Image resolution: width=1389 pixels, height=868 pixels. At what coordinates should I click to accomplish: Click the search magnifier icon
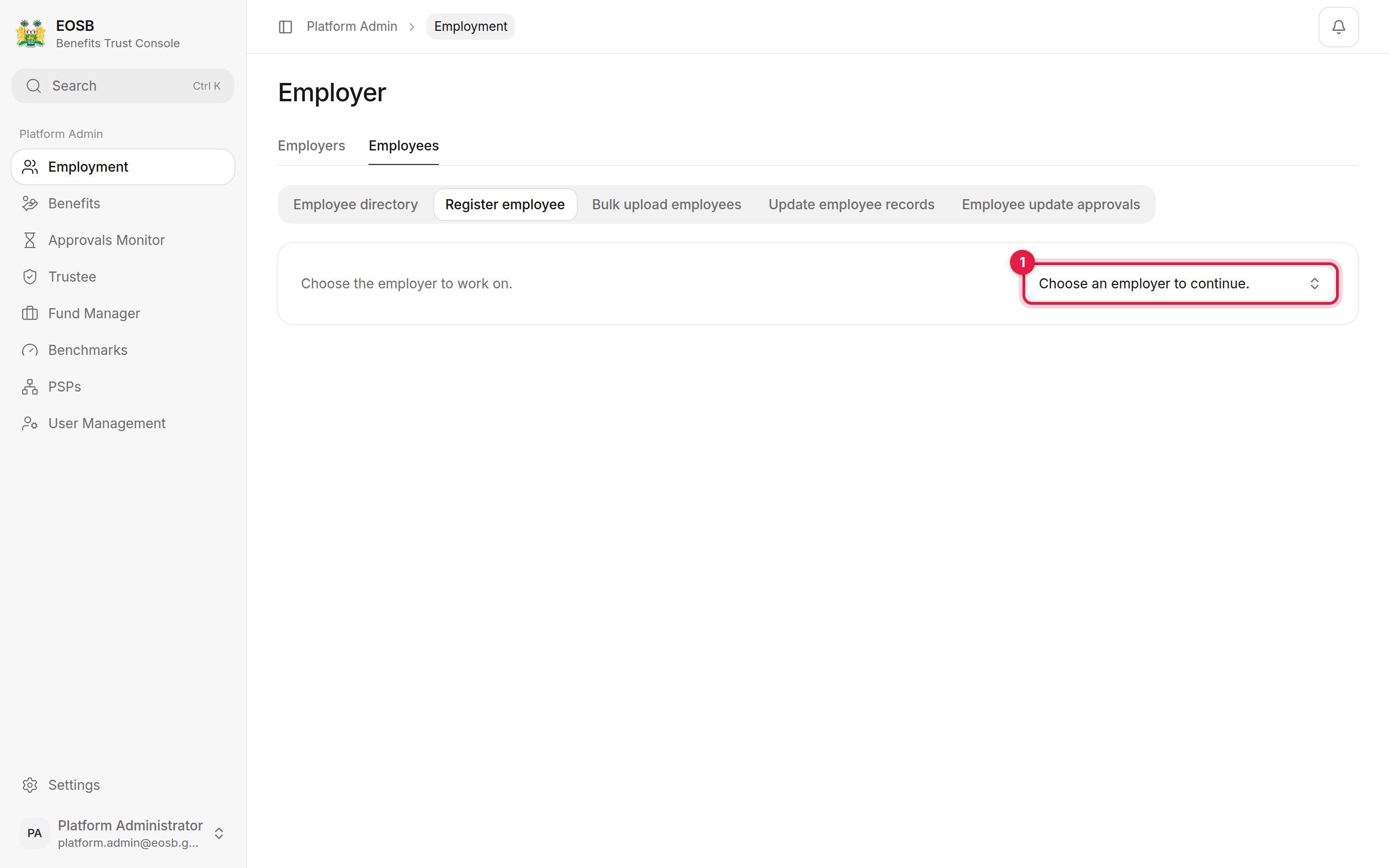click(x=34, y=86)
